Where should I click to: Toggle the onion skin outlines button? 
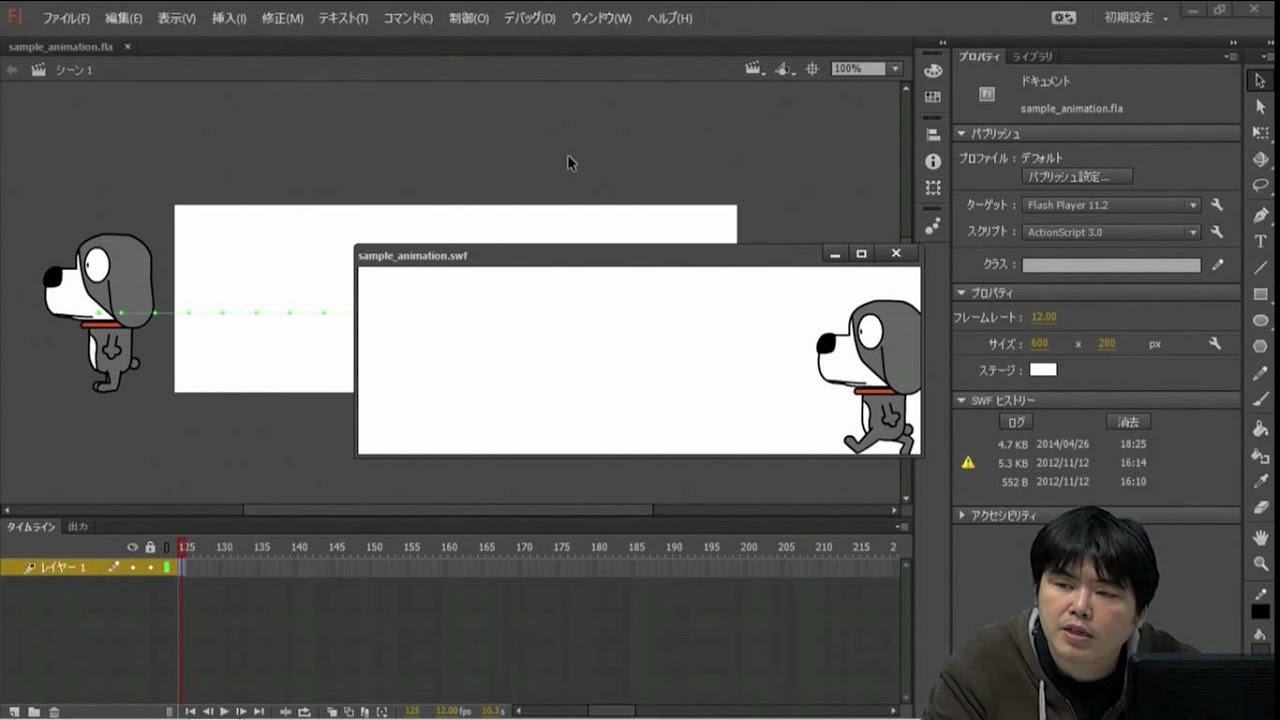[x=348, y=711]
